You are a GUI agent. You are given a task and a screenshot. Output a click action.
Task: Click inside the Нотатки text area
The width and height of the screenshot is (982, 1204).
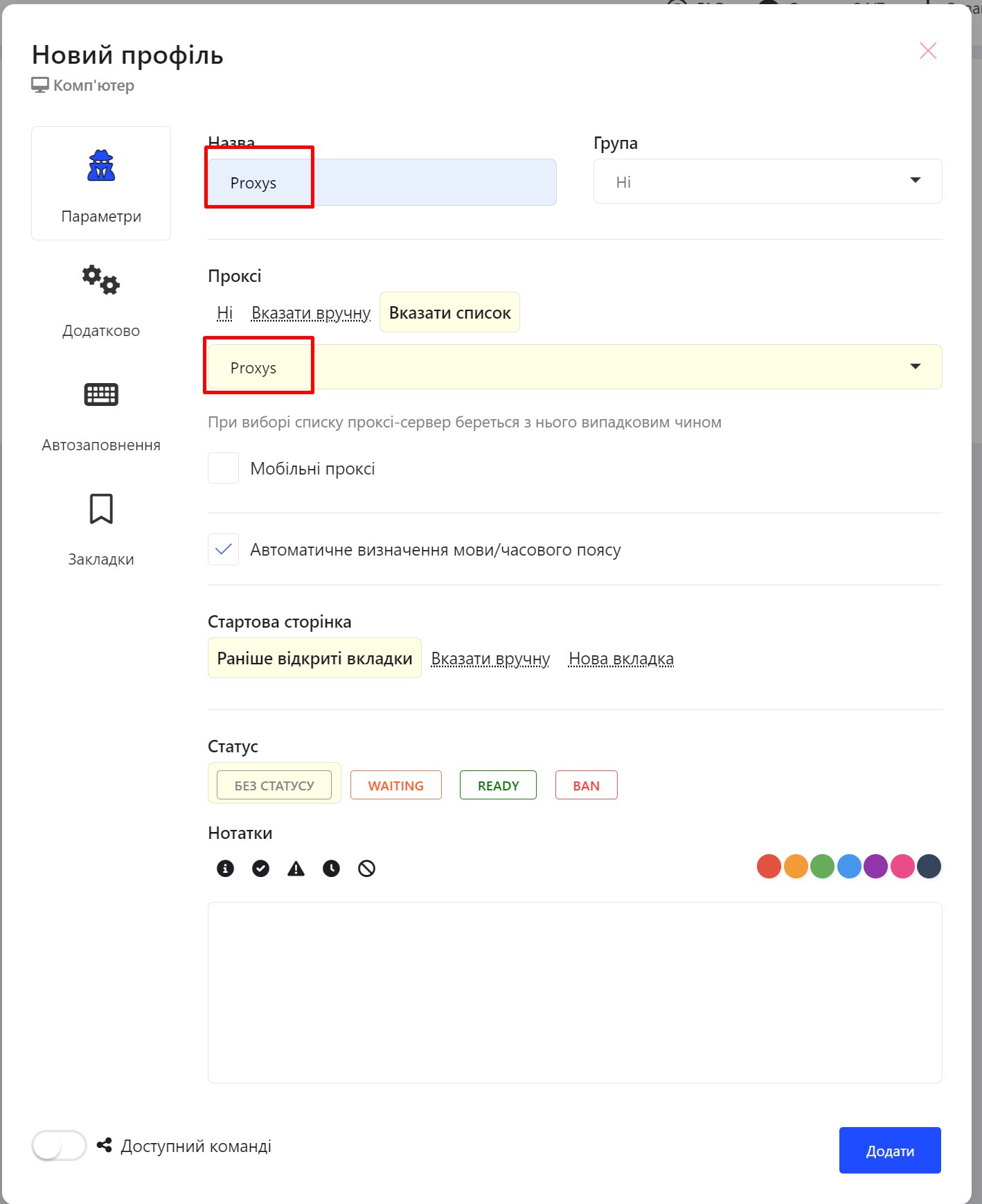[575, 992]
